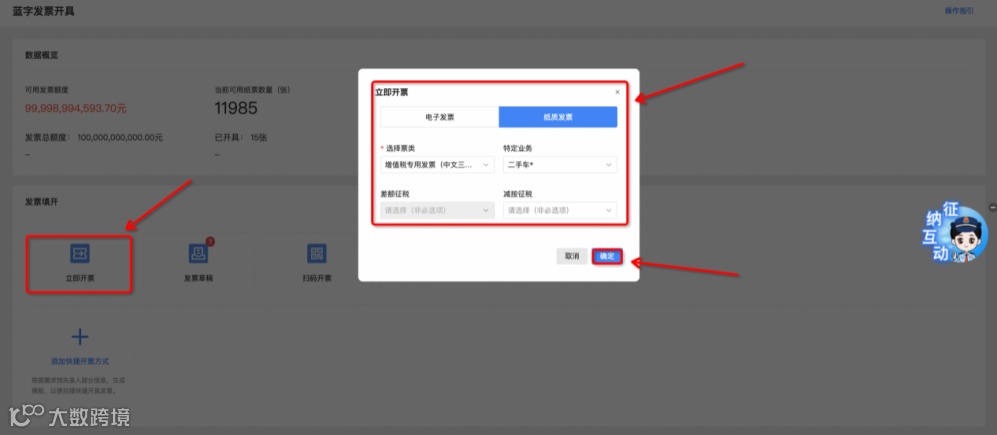Click the 扫码开票 label
Image resolution: width=997 pixels, height=435 pixels.
click(317, 279)
